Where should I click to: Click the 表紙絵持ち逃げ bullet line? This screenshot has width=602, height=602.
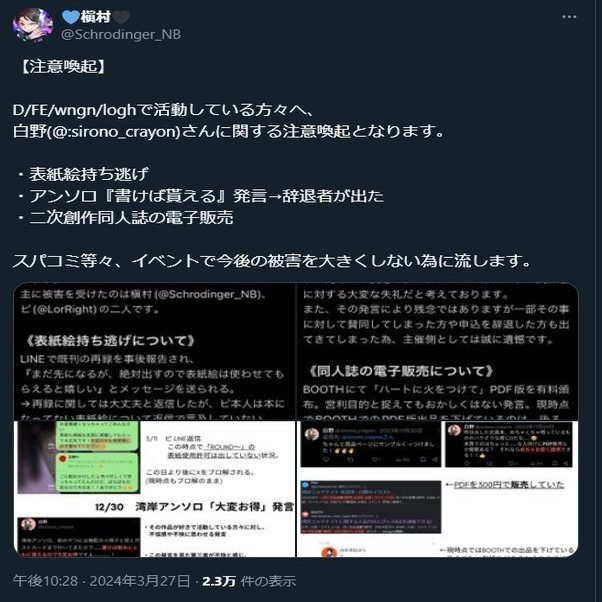coord(83,175)
